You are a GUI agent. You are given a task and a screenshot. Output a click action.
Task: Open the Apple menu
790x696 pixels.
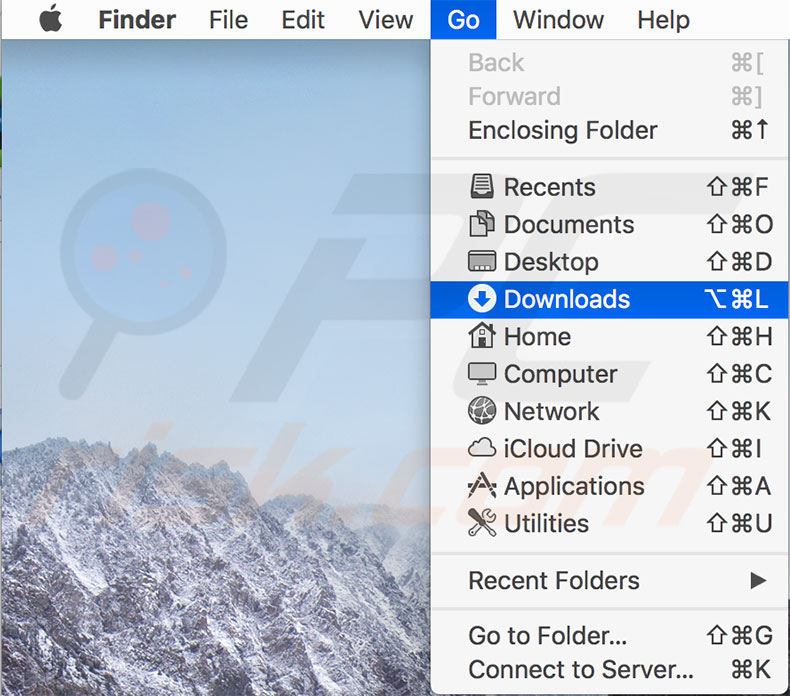click(x=51, y=20)
